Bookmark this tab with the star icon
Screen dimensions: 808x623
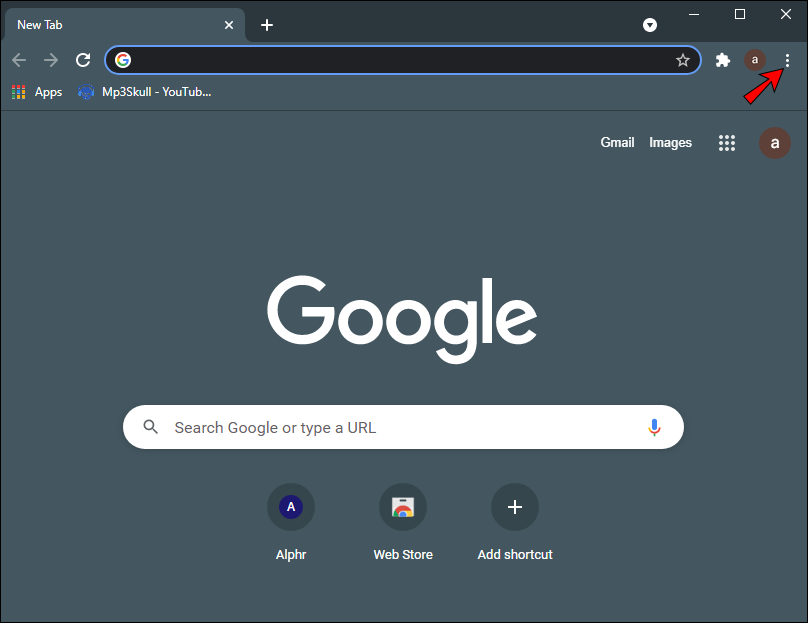[x=683, y=60]
